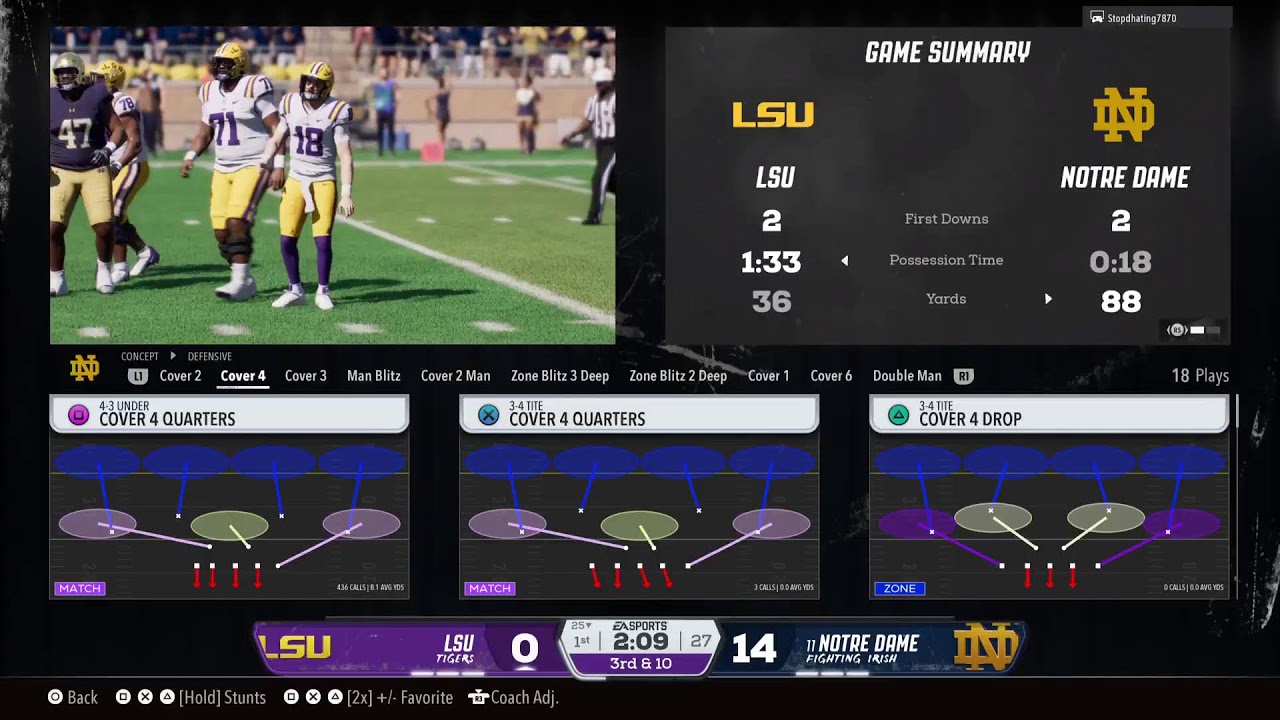Click the First Downs stat label
This screenshot has width=1280, height=720.
point(946,219)
